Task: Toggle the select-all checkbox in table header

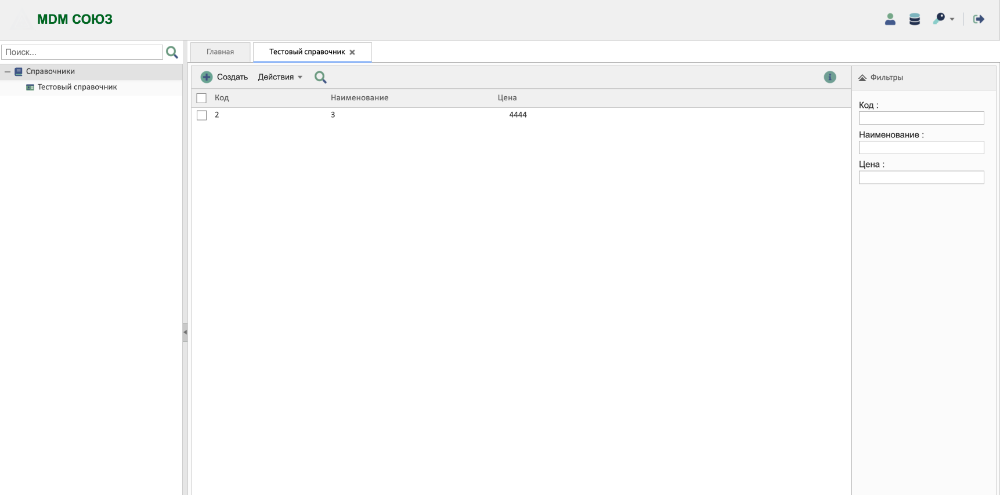Action: coord(202,98)
